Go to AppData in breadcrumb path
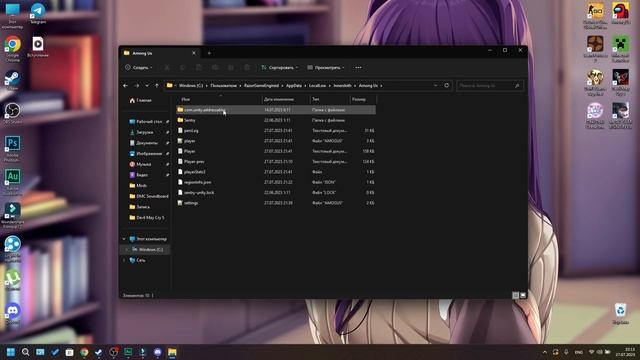Screen dimensions: 640x360 tap(294, 86)
